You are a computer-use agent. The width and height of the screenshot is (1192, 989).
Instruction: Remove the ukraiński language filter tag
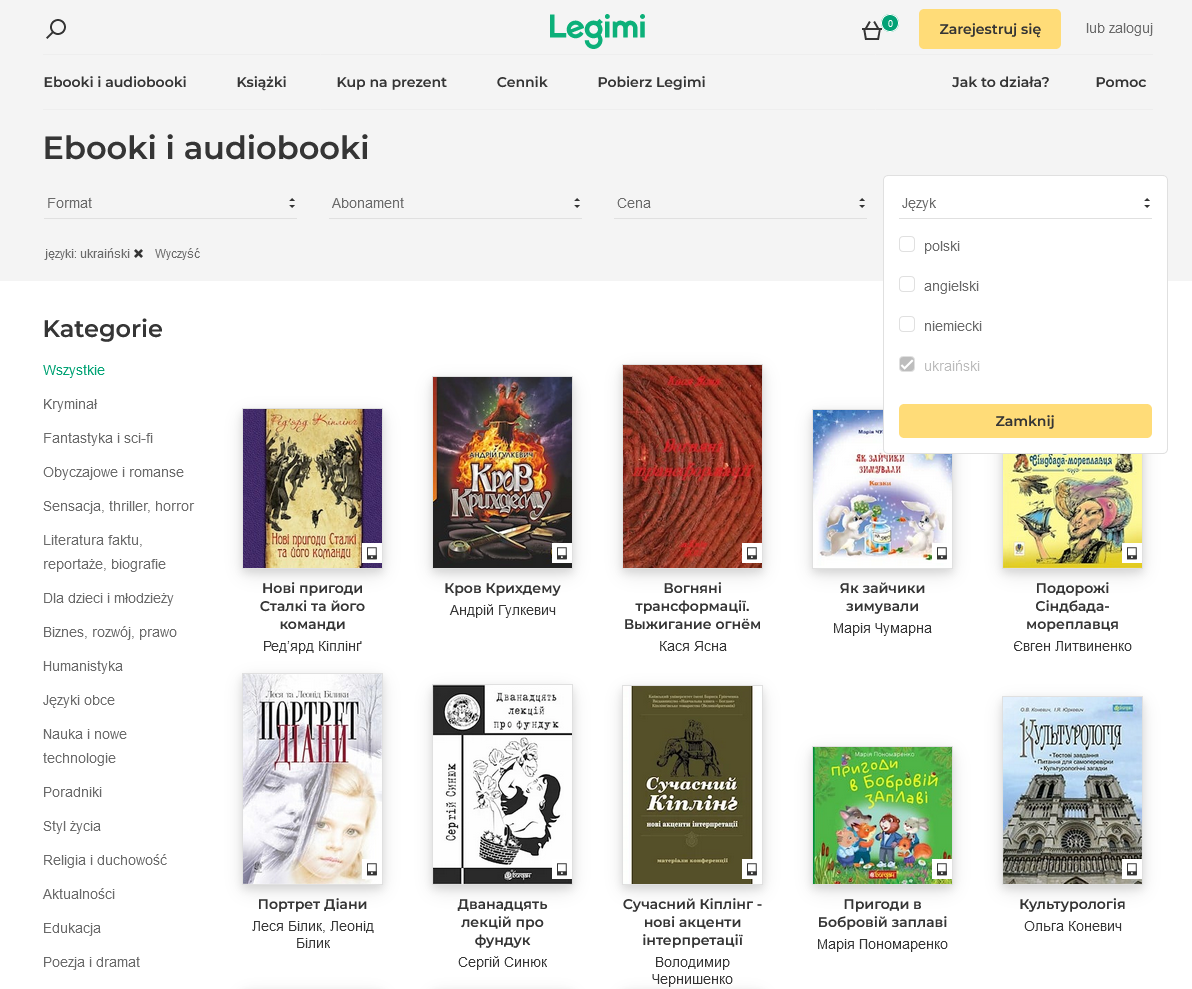click(x=139, y=254)
